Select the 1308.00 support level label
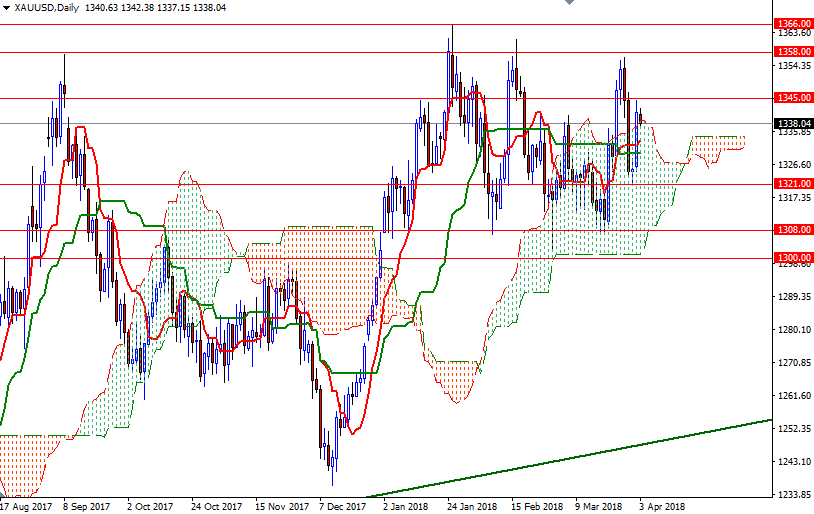The height and width of the screenshot is (514, 814). (x=794, y=229)
